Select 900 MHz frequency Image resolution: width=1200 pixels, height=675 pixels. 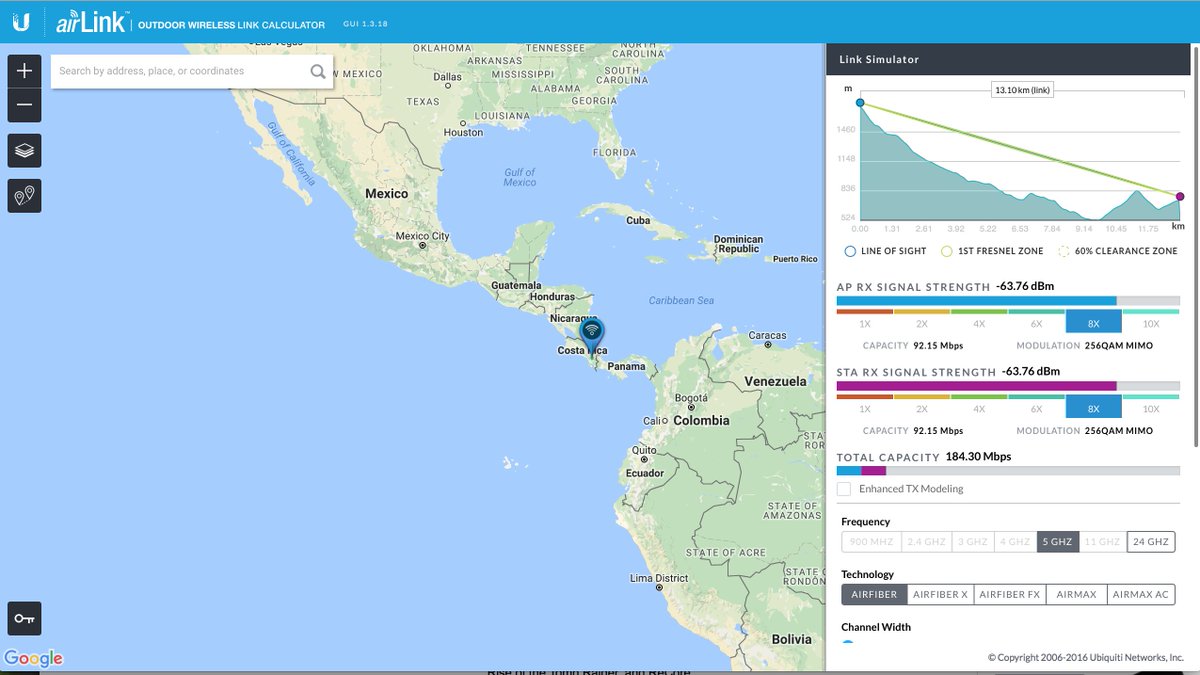(871, 542)
